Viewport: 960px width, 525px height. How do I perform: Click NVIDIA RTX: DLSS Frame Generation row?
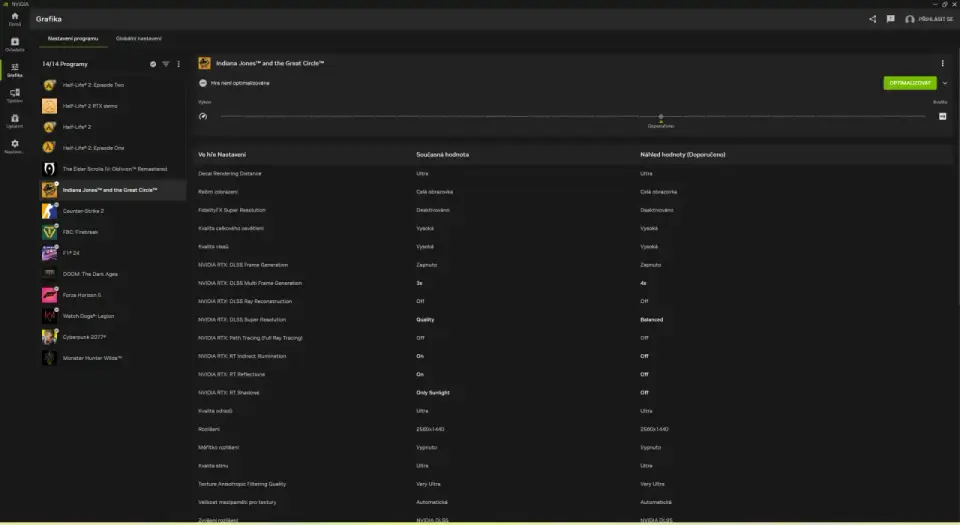pos(573,265)
